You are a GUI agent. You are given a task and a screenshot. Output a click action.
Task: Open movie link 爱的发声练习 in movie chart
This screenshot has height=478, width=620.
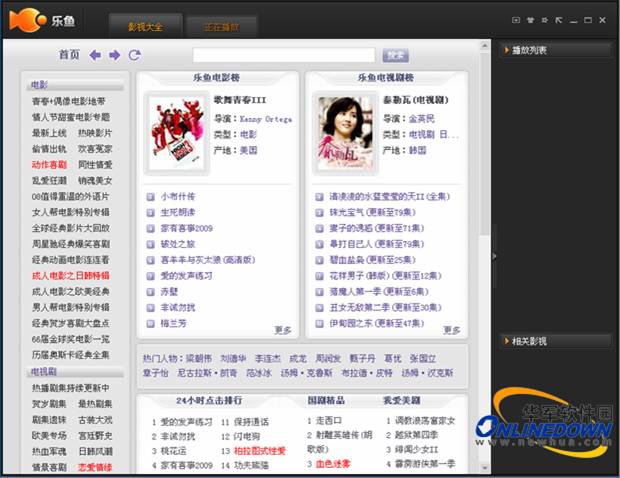[x=186, y=276]
